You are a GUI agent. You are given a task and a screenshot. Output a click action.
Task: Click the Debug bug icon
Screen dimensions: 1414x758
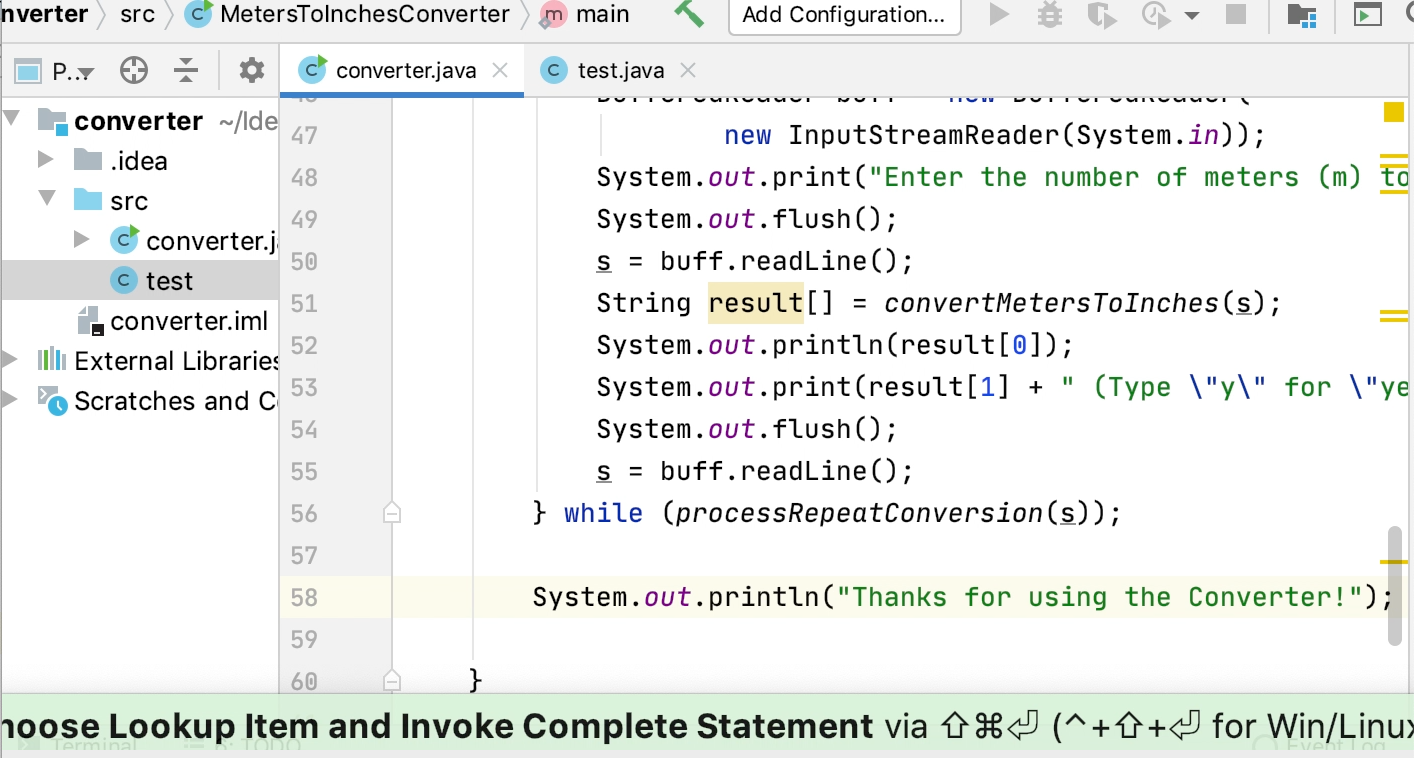[1049, 14]
